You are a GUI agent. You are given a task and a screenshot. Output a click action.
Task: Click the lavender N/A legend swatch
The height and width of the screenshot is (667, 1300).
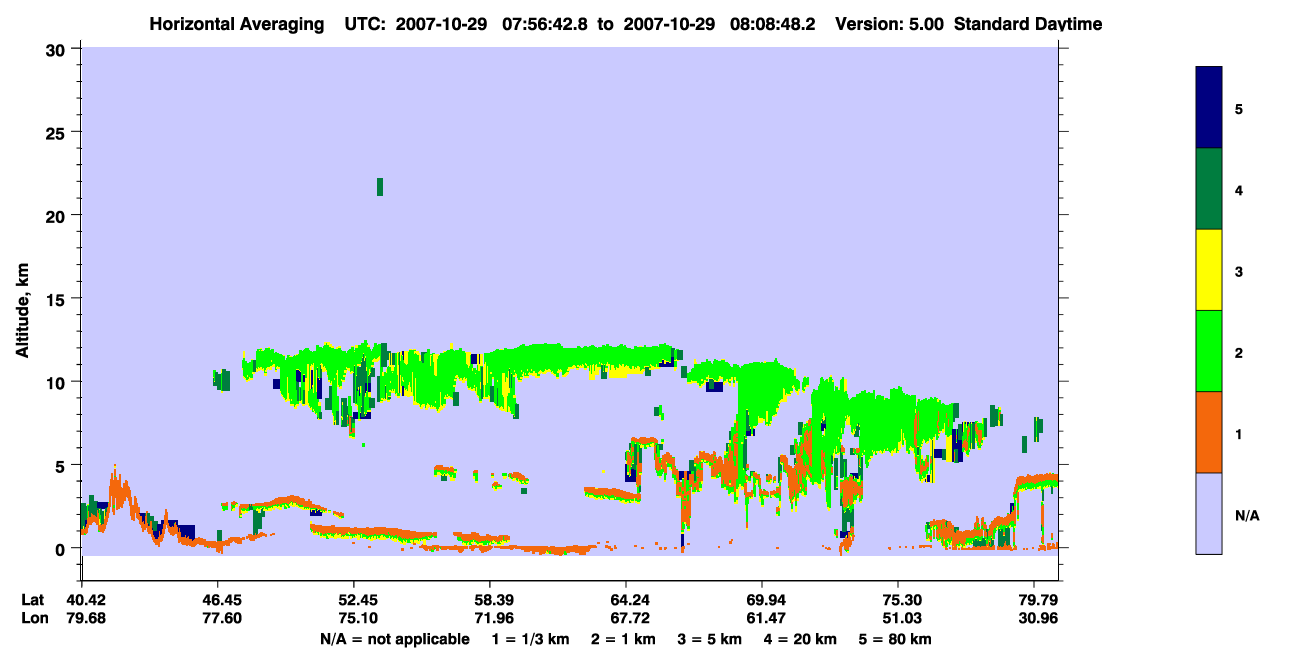(1209, 513)
